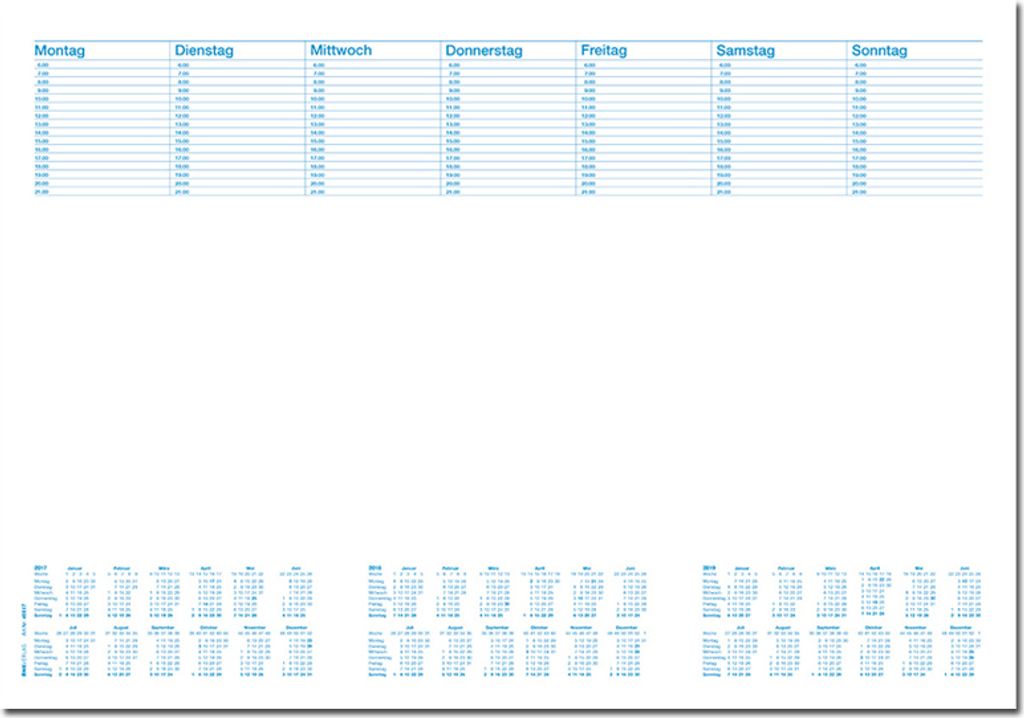Click the 2017 year label
This screenshot has height=718, width=1024.
tap(41, 567)
